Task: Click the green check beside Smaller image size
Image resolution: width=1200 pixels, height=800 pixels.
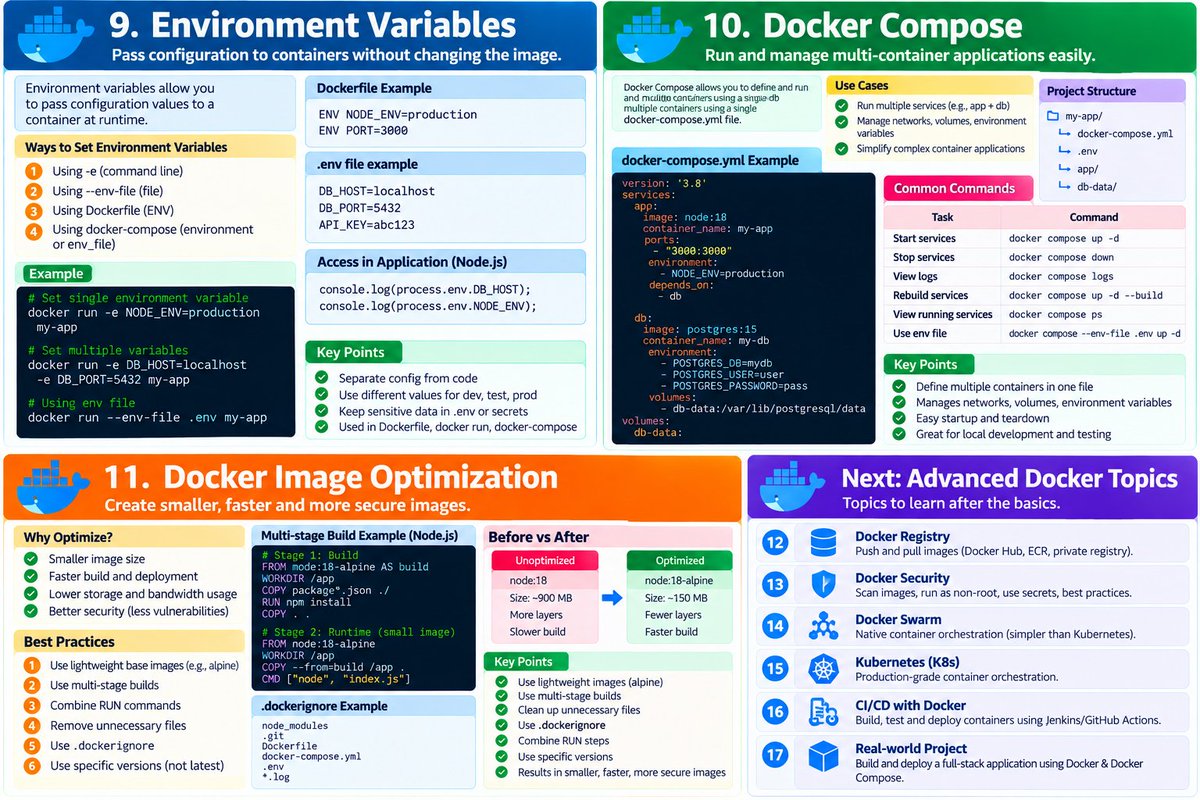Action: [x=31, y=559]
